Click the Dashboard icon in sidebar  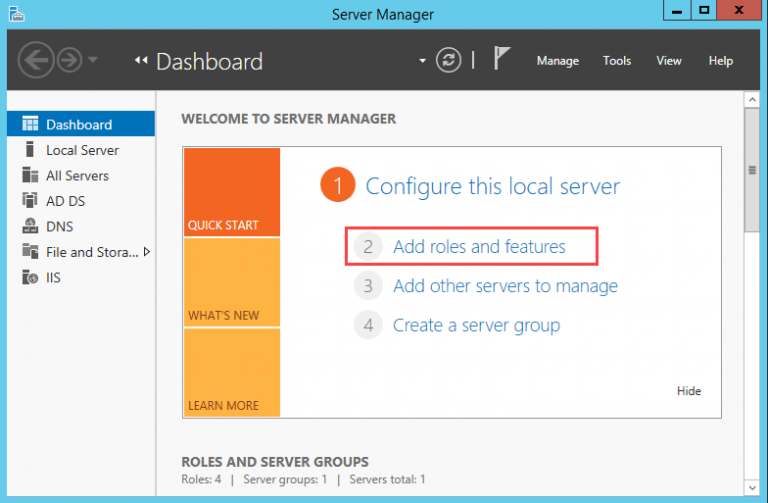pyautogui.click(x=30, y=124)
